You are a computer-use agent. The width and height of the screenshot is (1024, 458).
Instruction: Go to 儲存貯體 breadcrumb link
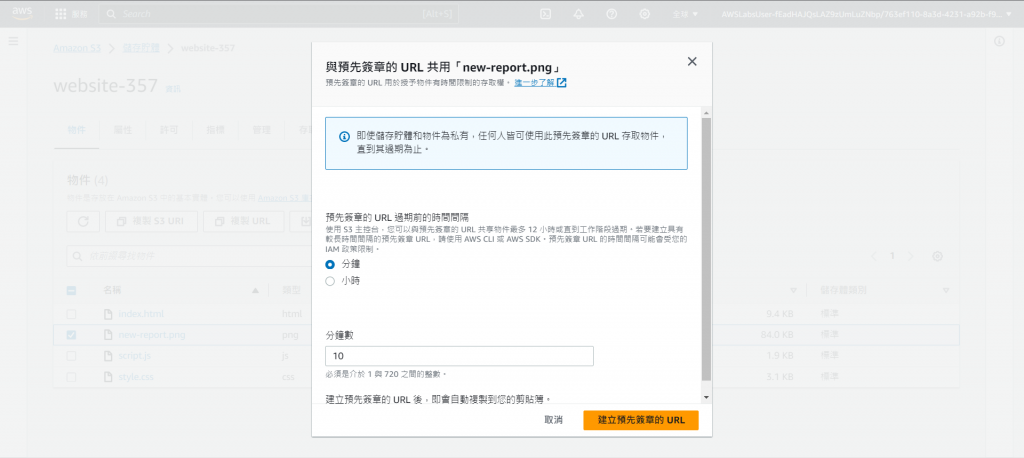coord(141,48)
